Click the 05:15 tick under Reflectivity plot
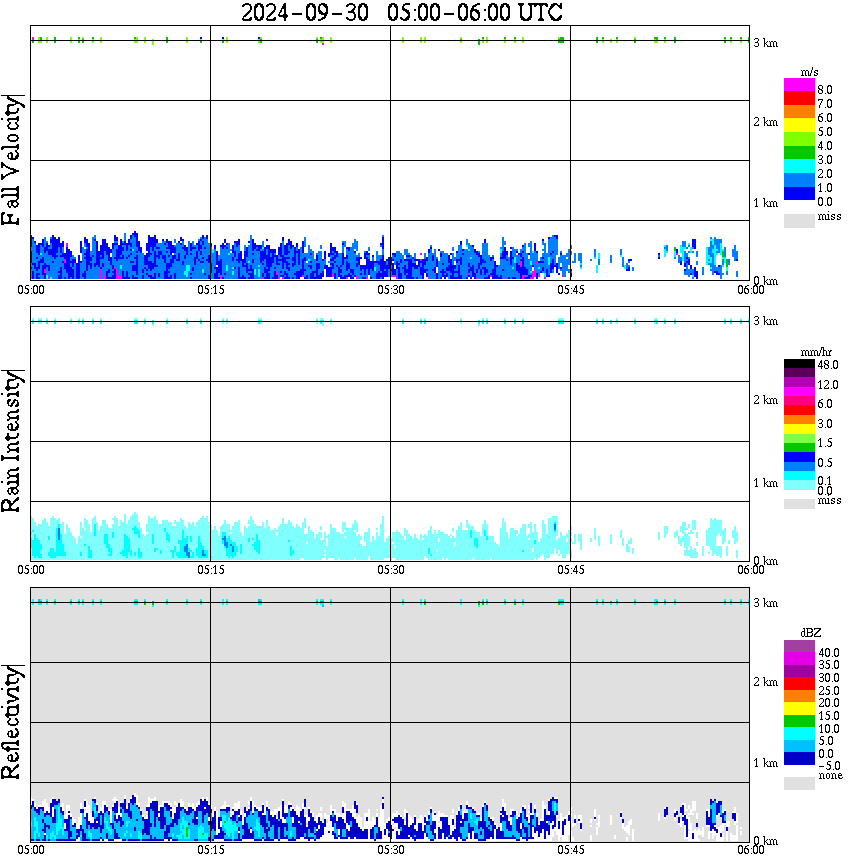Viewport: 850px width, 868px height. click(x=210, y=850)
